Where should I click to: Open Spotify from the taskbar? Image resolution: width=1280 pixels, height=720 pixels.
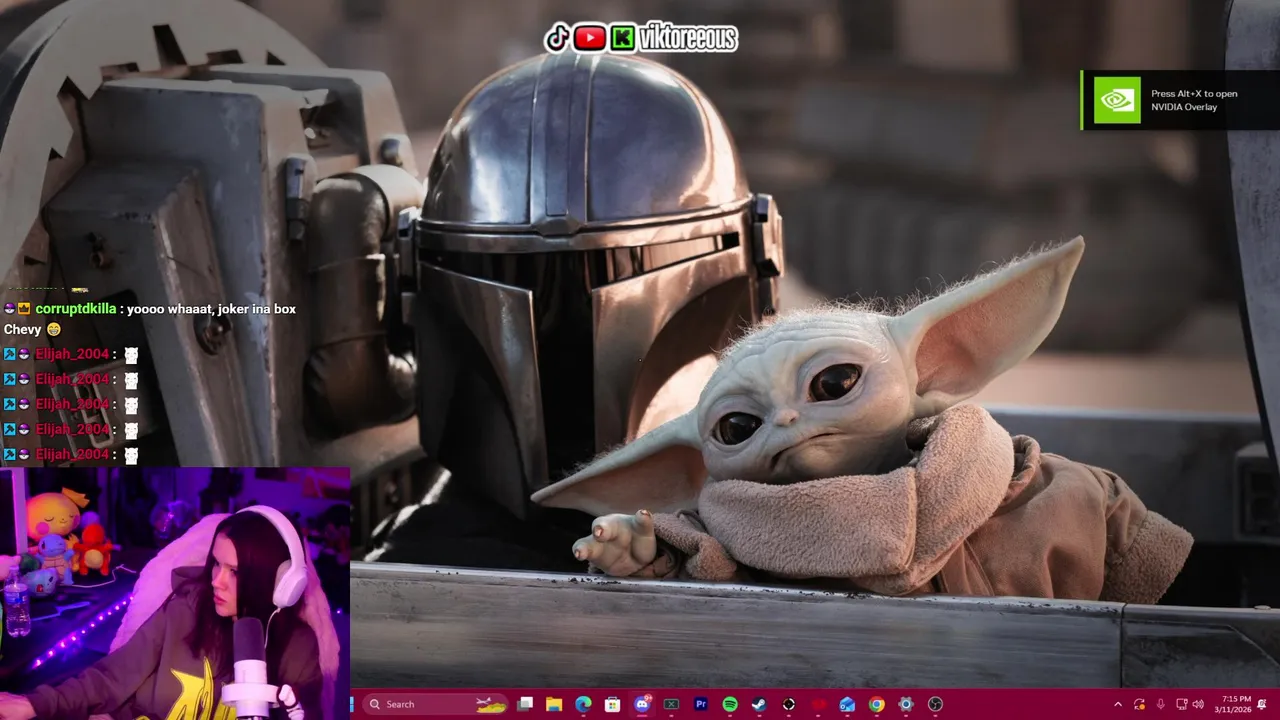coord(730,704)
